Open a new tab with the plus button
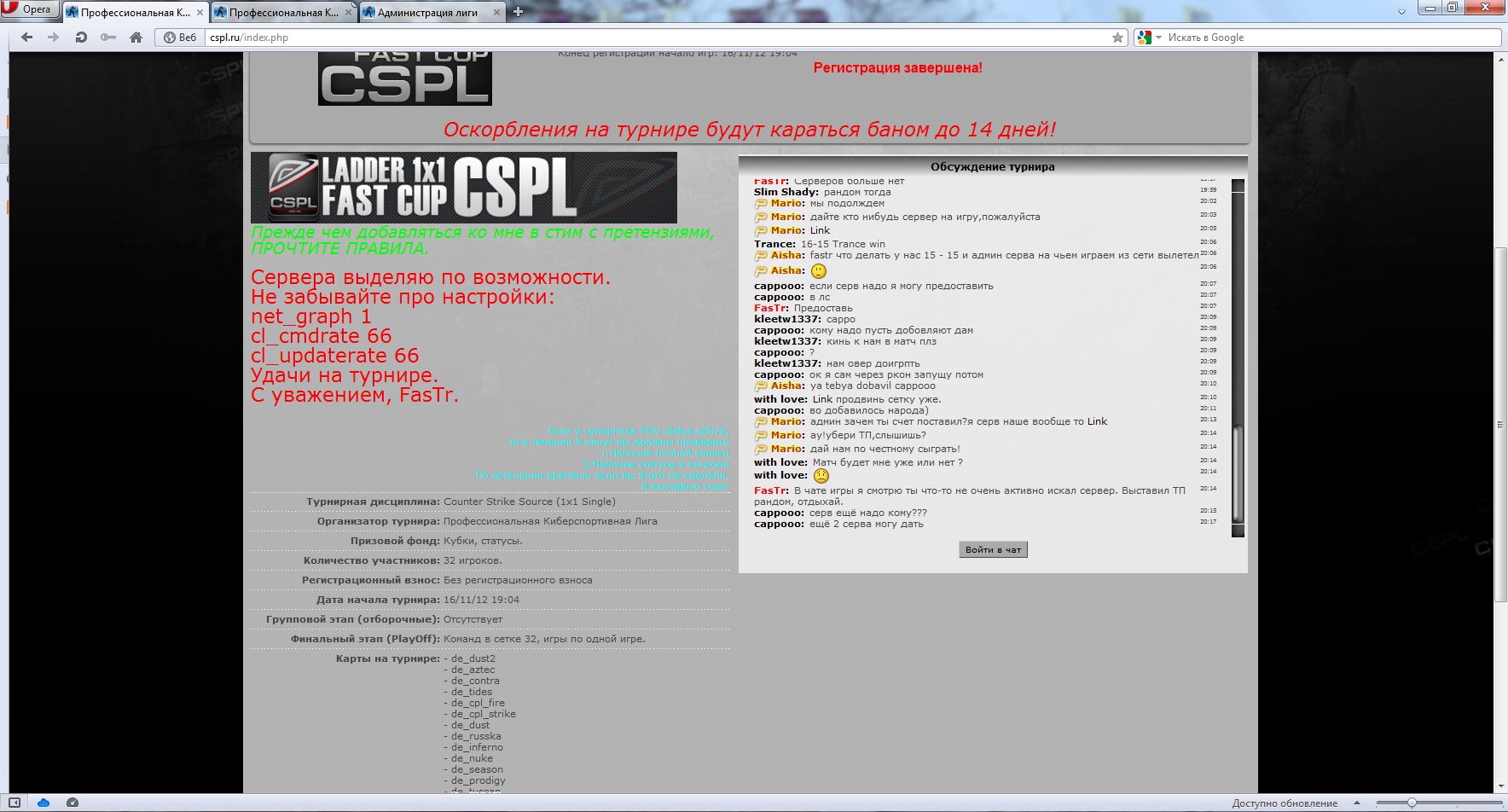Viewport: 1508px width, 812px height. click(x=518, y=12)
